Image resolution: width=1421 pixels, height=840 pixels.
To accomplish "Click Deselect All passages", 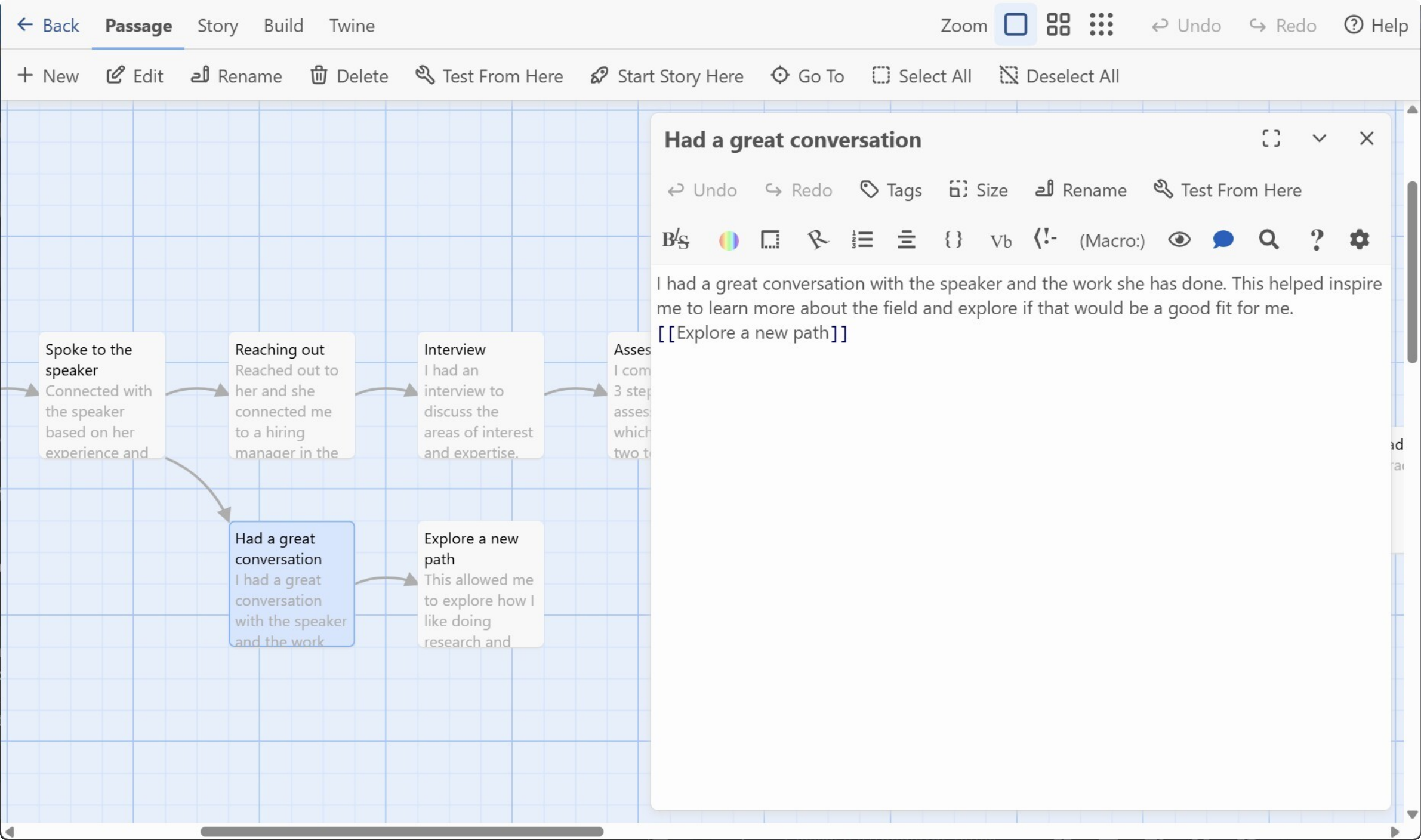I will point(1059,76).
